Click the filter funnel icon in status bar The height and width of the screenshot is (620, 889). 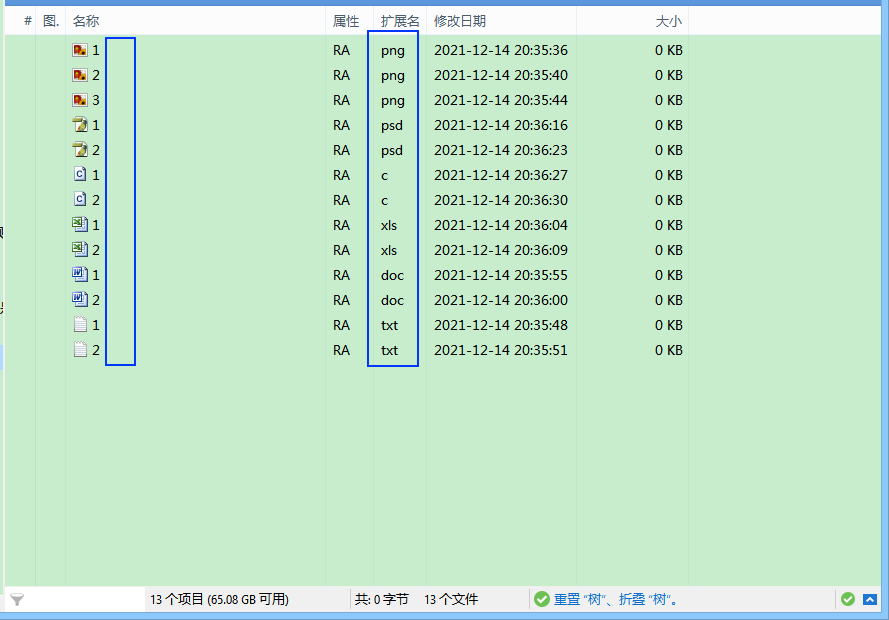coord(17,600)
